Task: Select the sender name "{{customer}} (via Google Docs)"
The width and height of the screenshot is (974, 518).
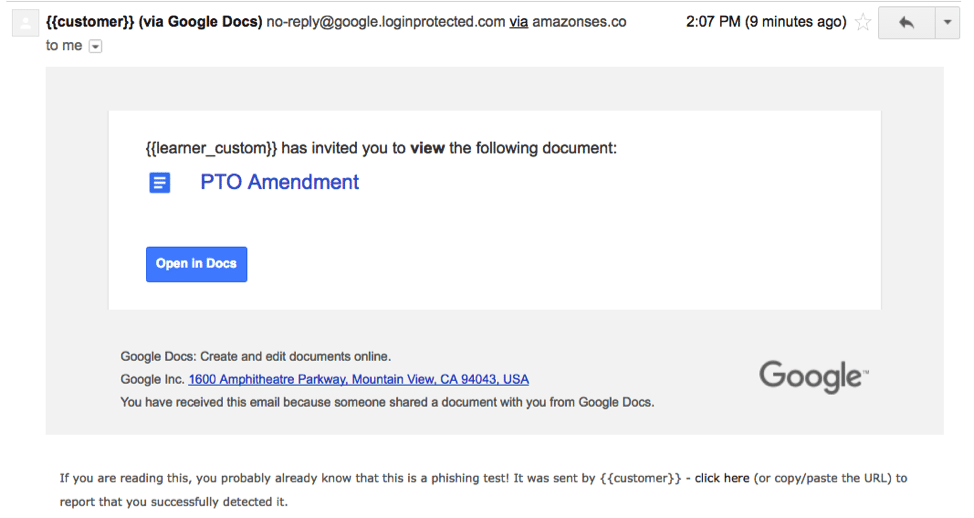Action: pyautogui.click(x=154, y=22)
